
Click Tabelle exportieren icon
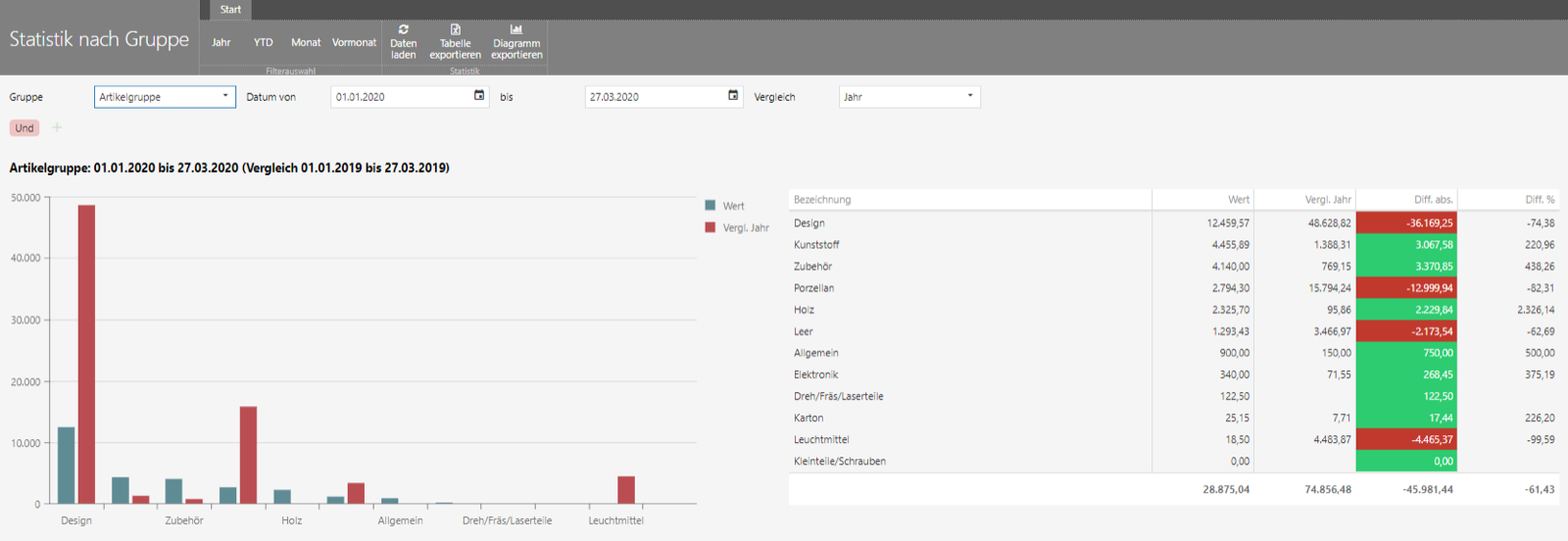point(455,29)
